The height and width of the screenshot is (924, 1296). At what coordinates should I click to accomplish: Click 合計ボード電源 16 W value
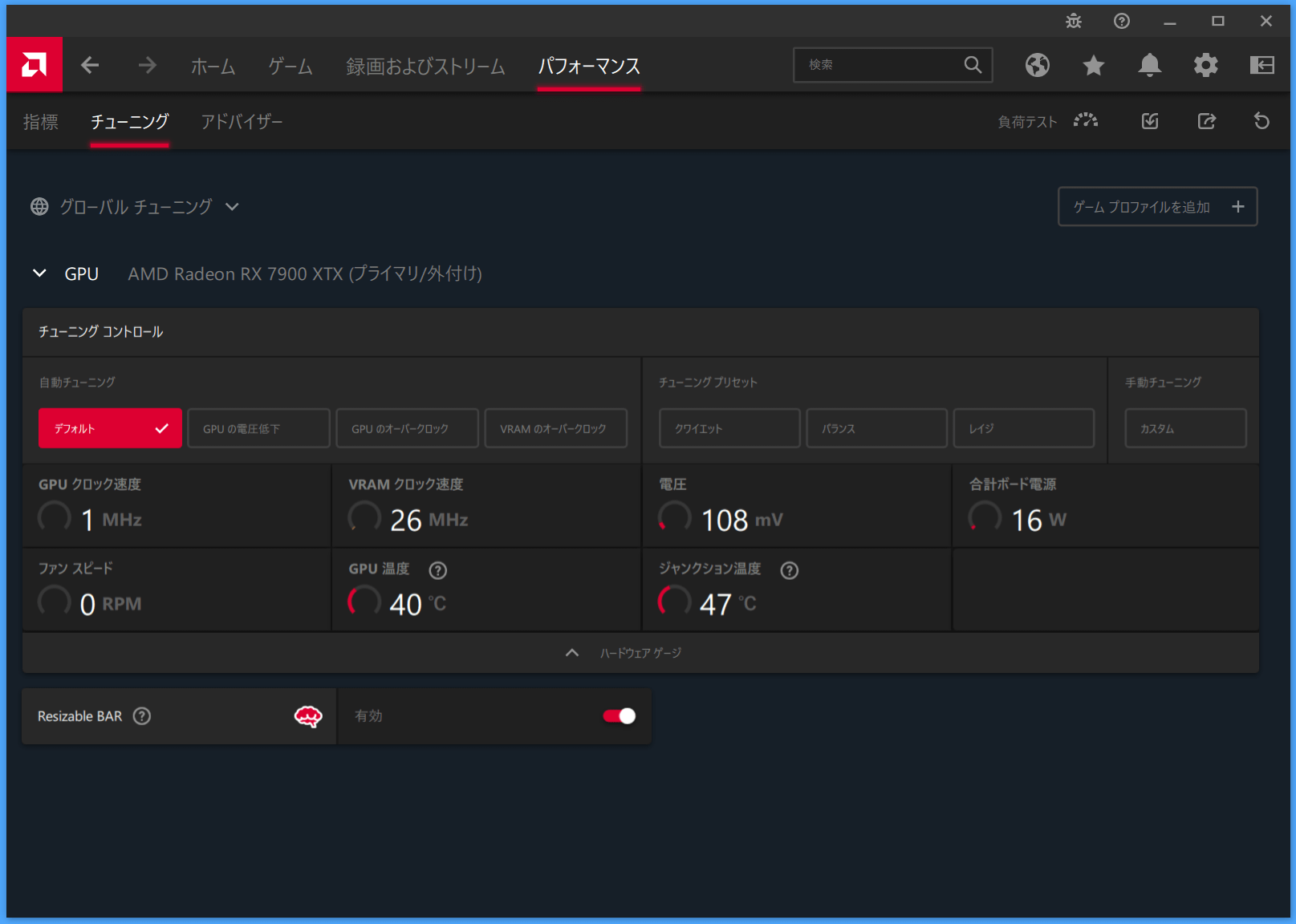tap(1038, 521)
